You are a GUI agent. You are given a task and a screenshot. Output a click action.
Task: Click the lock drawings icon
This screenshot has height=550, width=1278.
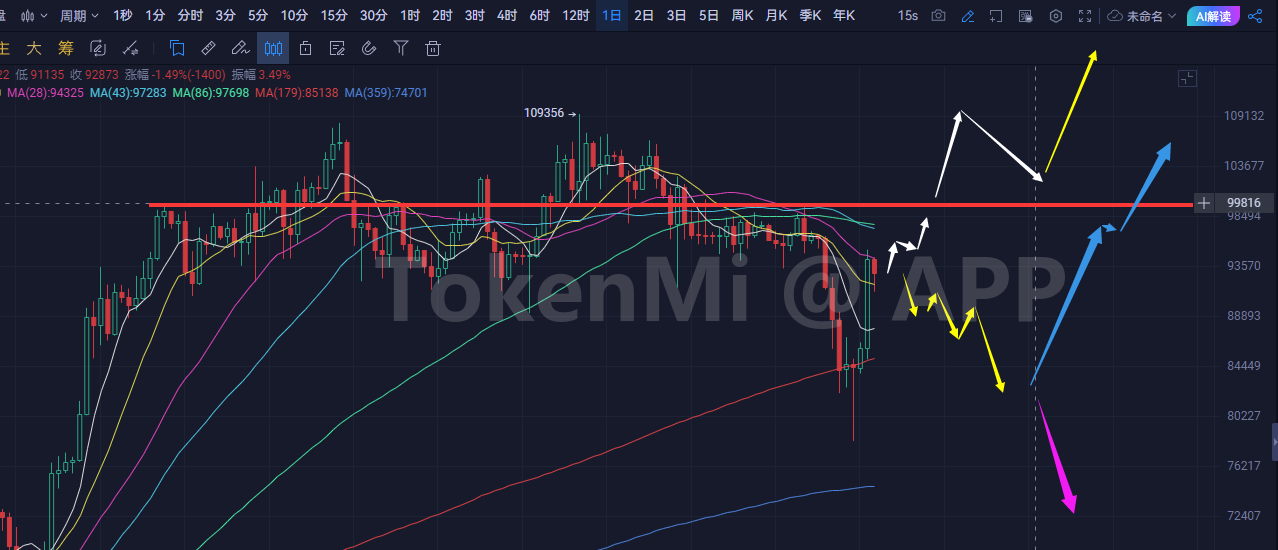point(305,48)
